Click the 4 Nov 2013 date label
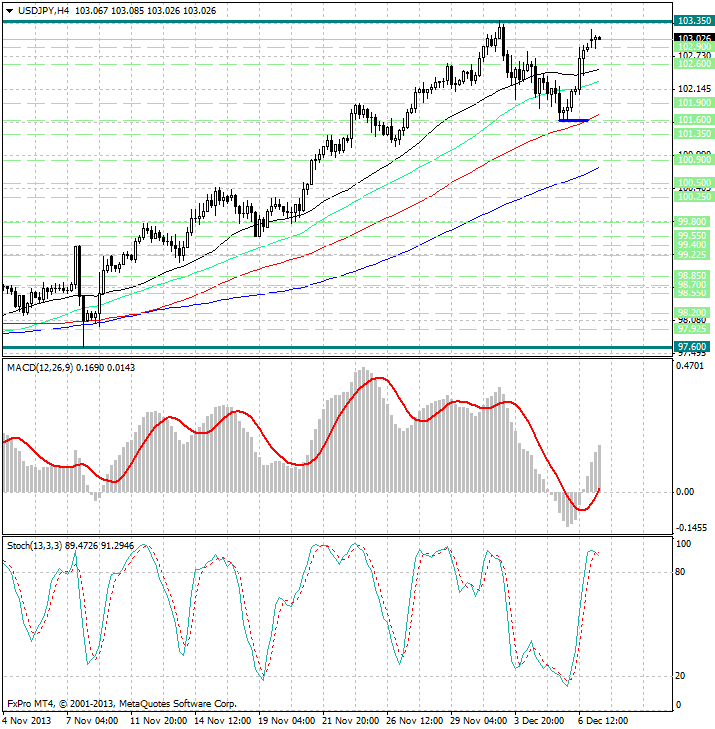The image size is (715, 729). (26, 721)
